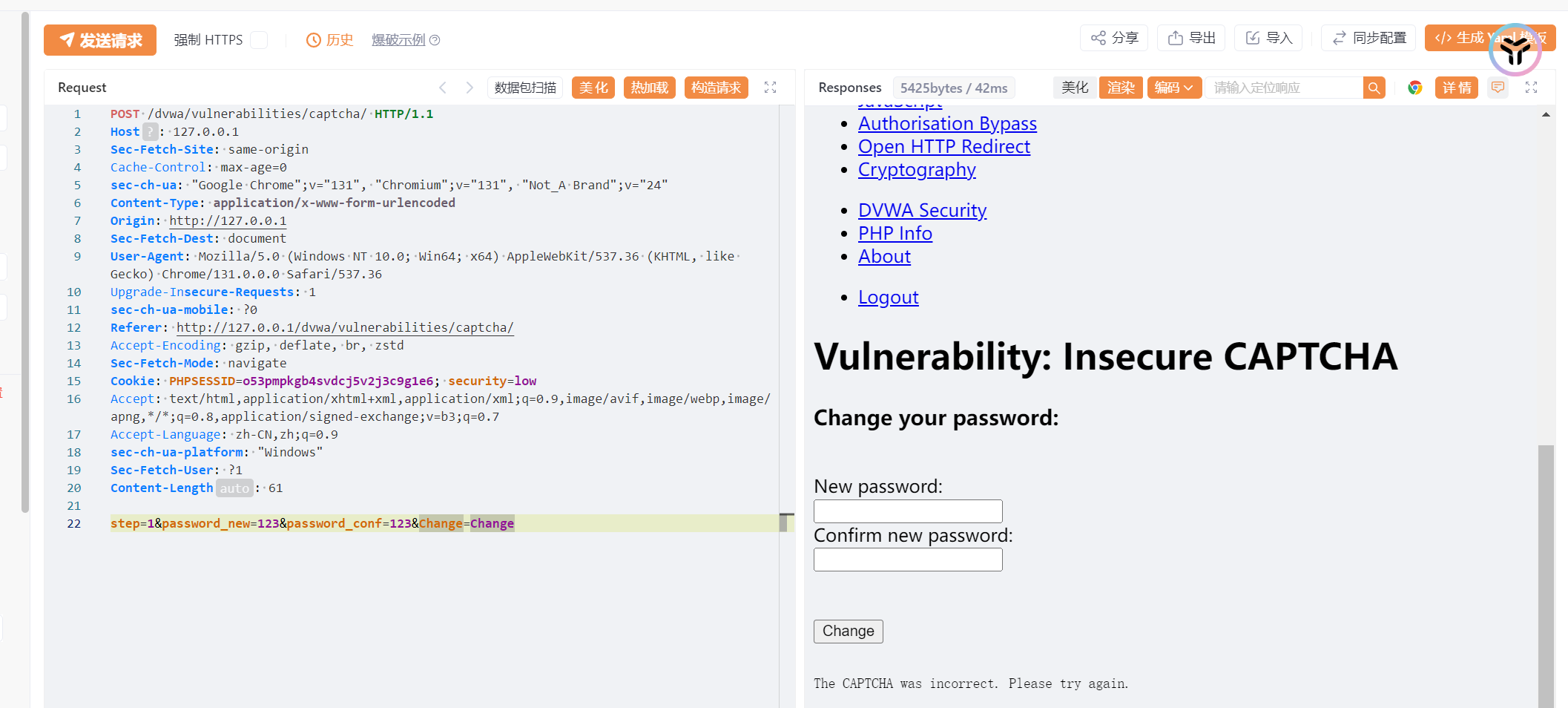Expand the Responses panel to fullscreen
The width and height of the screenshot is (1568, 708).
pos(1532,88)
